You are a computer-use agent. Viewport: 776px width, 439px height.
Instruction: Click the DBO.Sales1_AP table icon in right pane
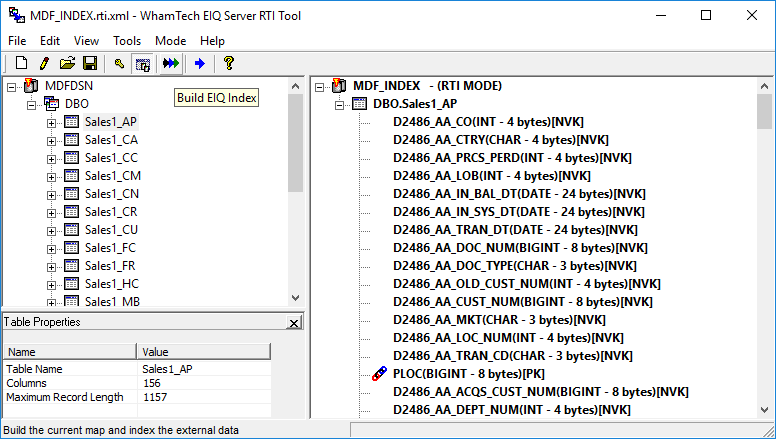(x=359, y=103)
